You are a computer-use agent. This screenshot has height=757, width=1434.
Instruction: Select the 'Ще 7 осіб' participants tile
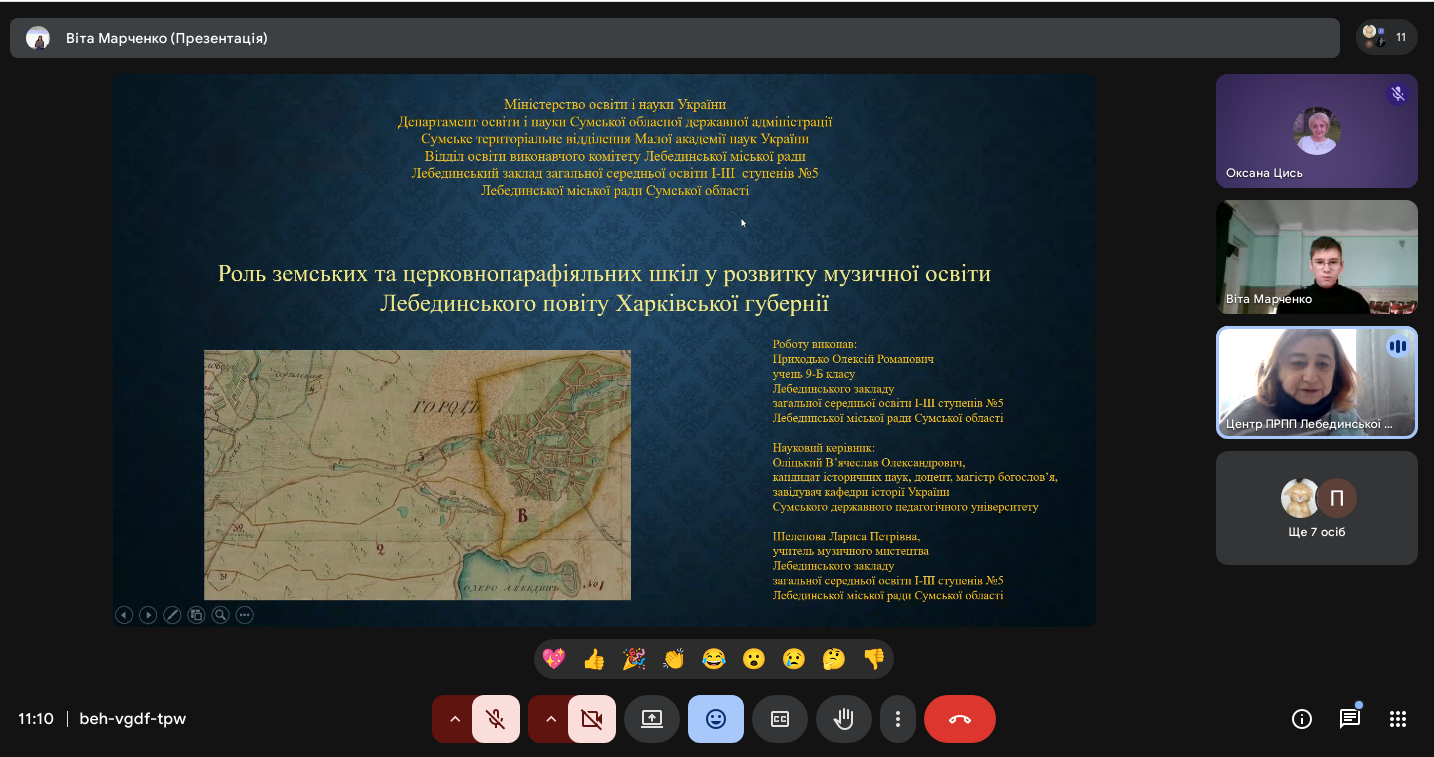[x=1316, y=508]
